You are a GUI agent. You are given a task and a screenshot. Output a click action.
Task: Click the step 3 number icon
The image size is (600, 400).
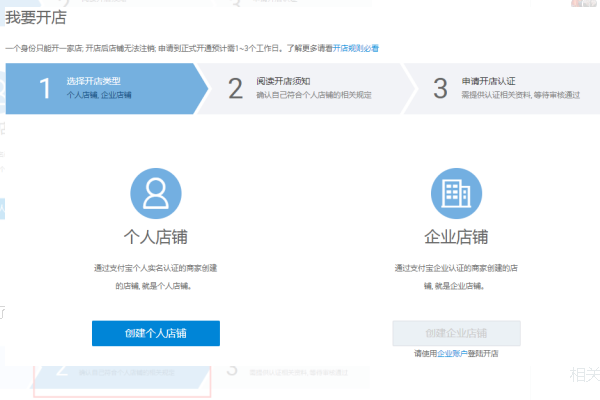coord(440,88)
